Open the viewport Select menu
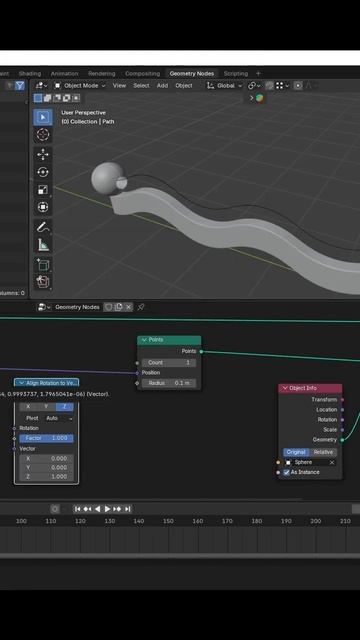Screen dimensions: 360x640 141,85
